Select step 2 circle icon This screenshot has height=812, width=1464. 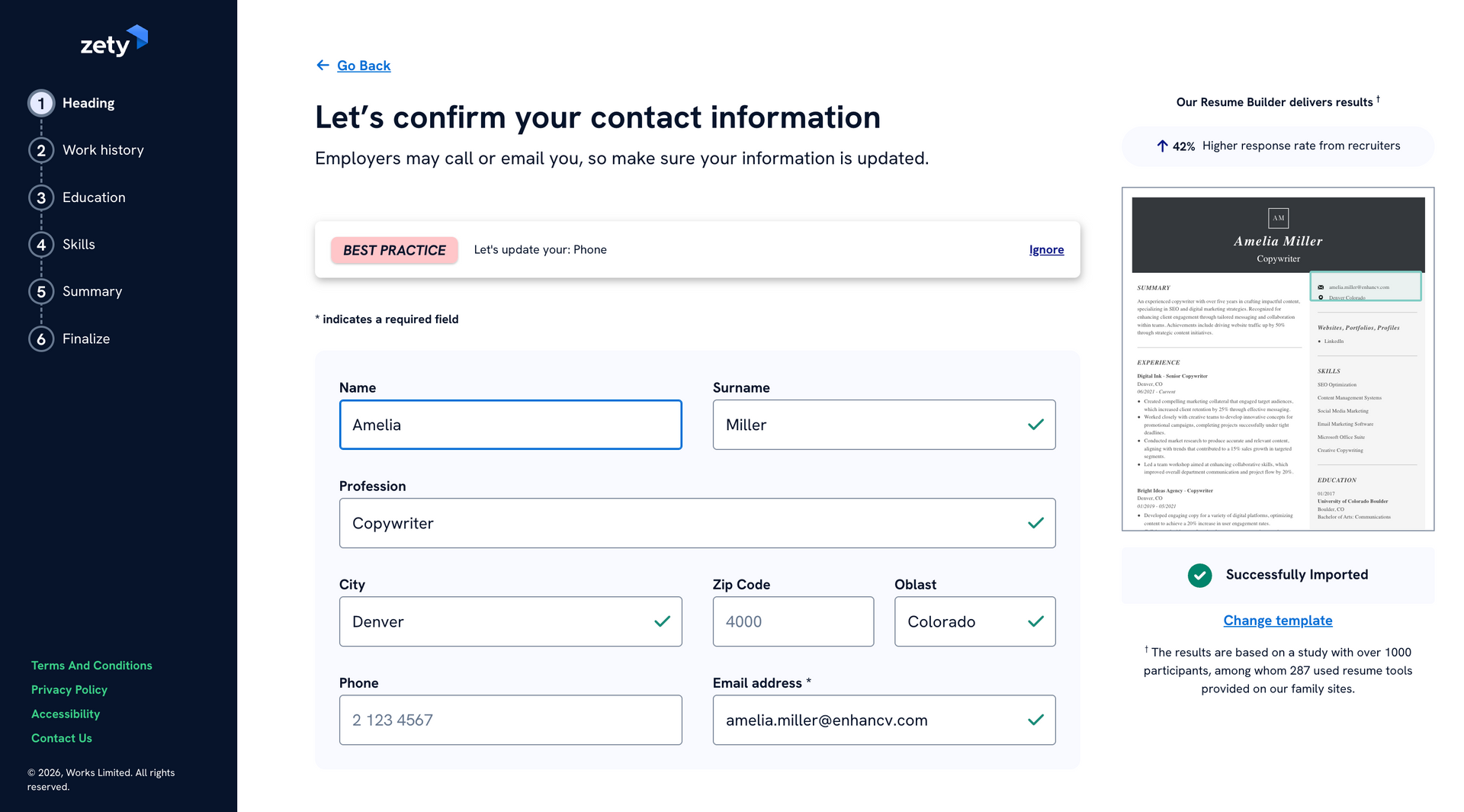pos(41,150)
